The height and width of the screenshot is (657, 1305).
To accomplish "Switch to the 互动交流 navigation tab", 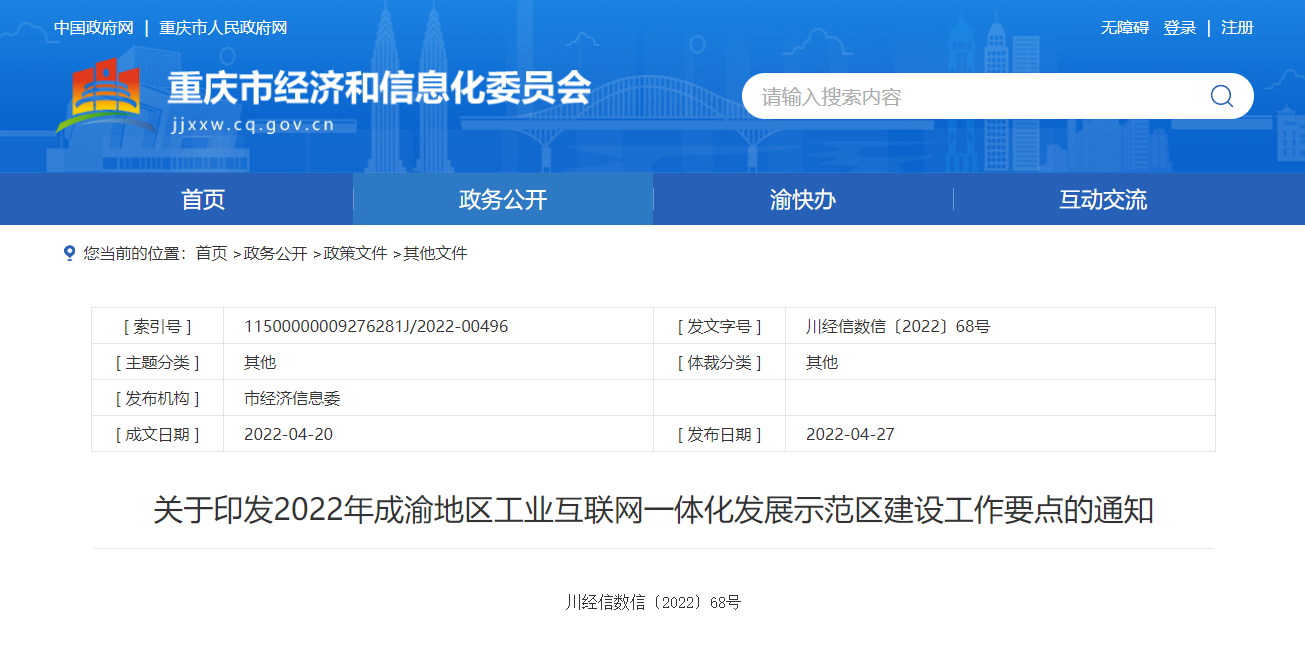I will coord(1103,199).
